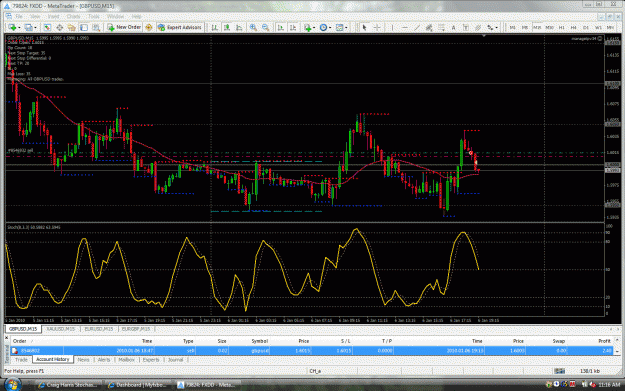The image size is (625, 391).
Task: Select the vertical line drawing tool
Action: tap(393, 28)
